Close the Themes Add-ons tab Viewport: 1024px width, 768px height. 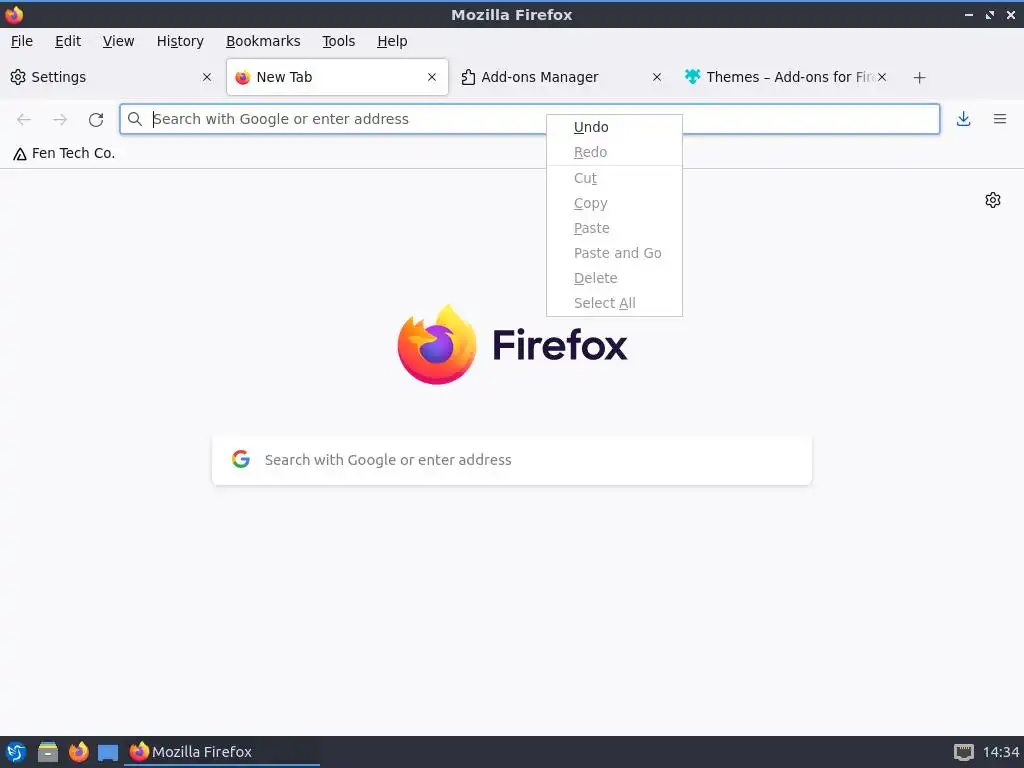click(x=882, y=77)
